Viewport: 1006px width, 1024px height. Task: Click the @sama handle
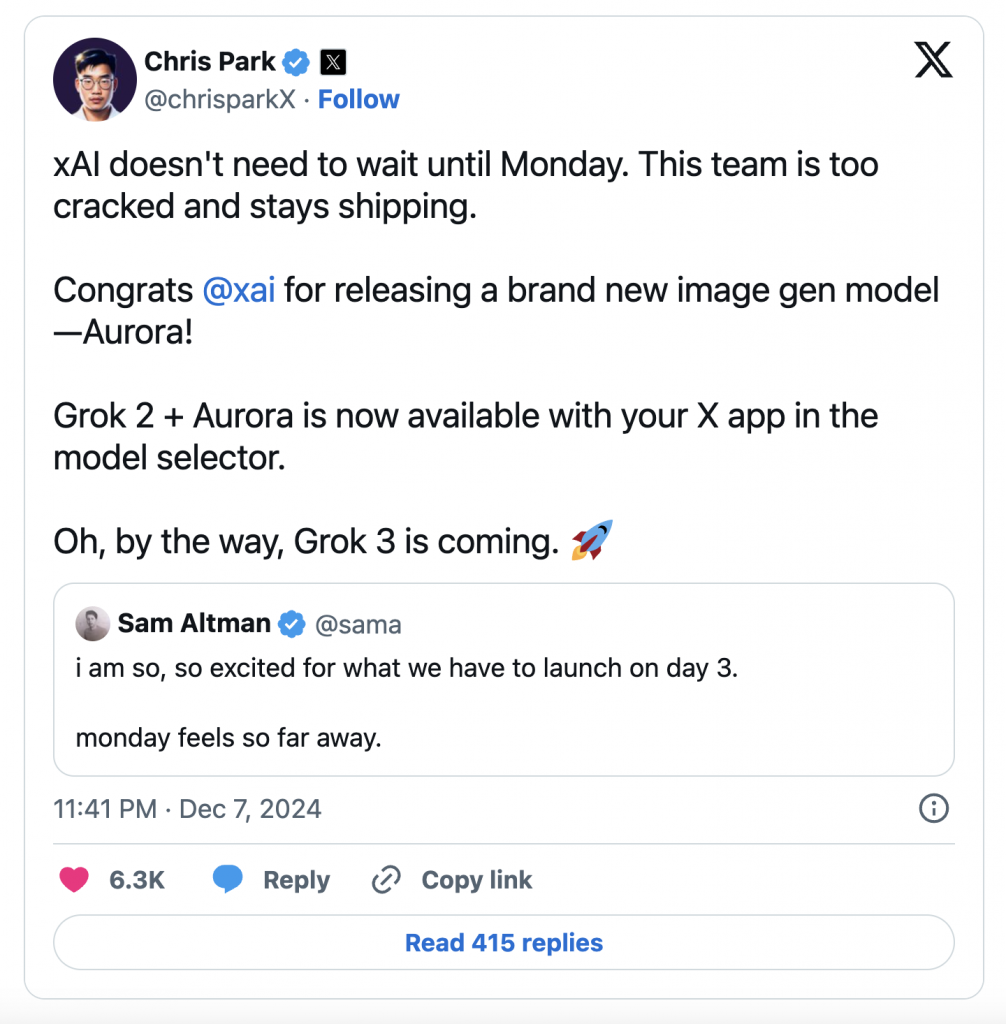click(x=358, y=625)
